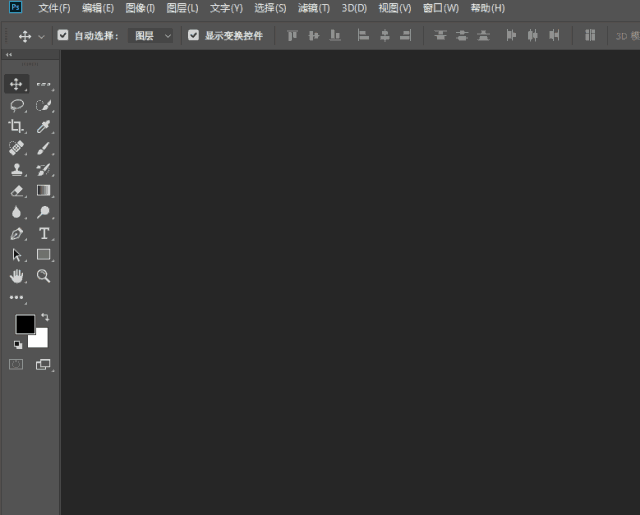Open the 窗口(W) menu
The image size is (640, 515).
(441, 8)
